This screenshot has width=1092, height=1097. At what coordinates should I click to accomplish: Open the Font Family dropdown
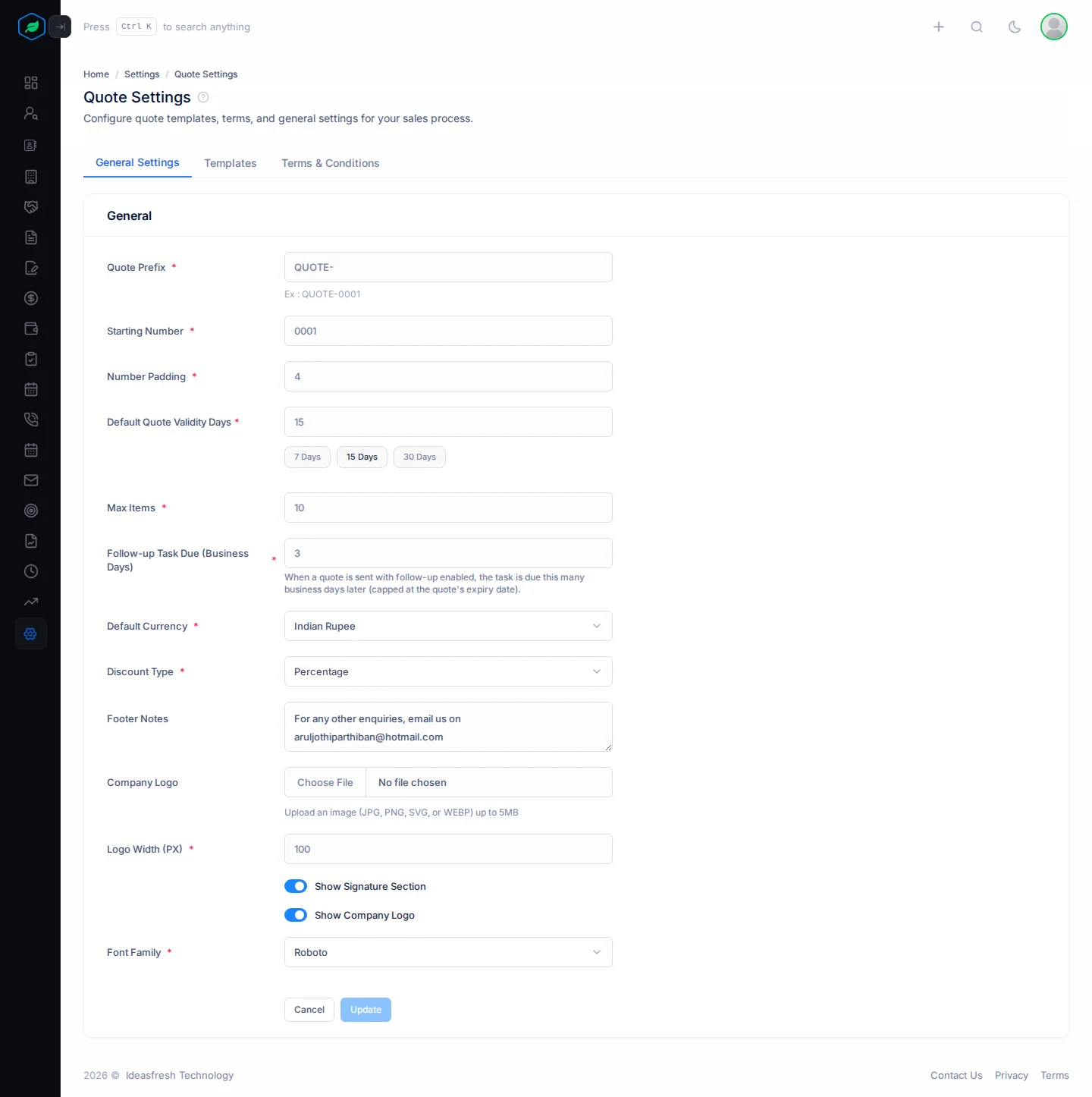[448, 952]
